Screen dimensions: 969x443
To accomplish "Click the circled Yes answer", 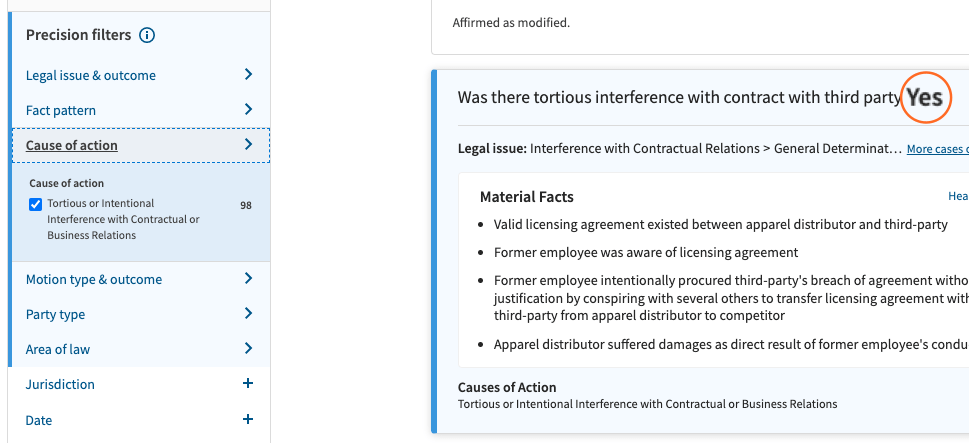I will 924,98.
